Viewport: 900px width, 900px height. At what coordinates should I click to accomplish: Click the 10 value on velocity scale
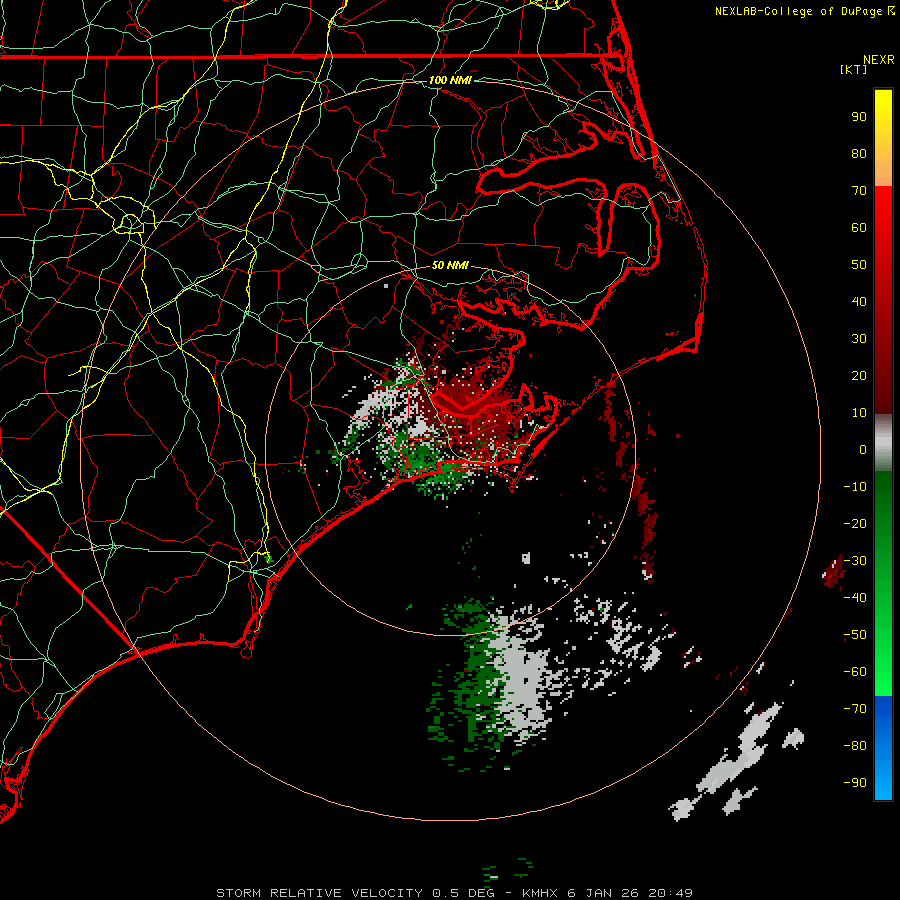[859, 413]
